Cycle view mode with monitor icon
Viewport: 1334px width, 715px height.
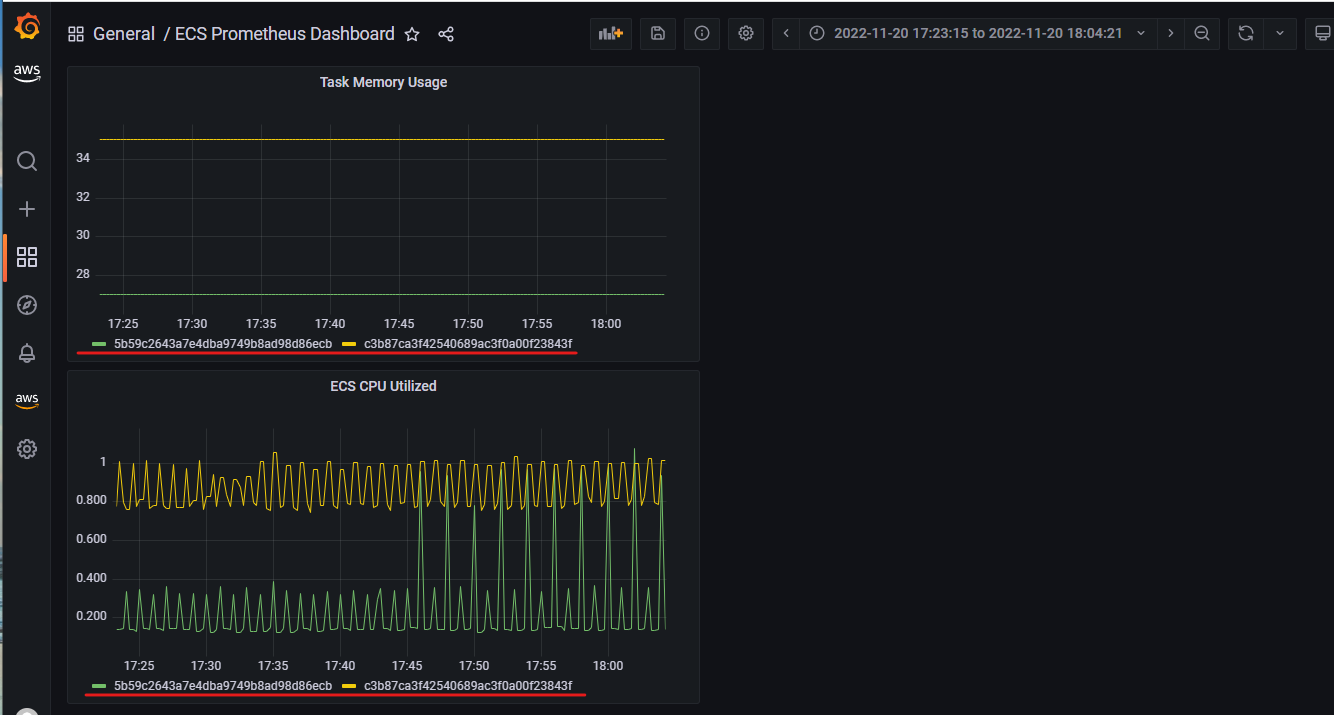coord(1319,34)
